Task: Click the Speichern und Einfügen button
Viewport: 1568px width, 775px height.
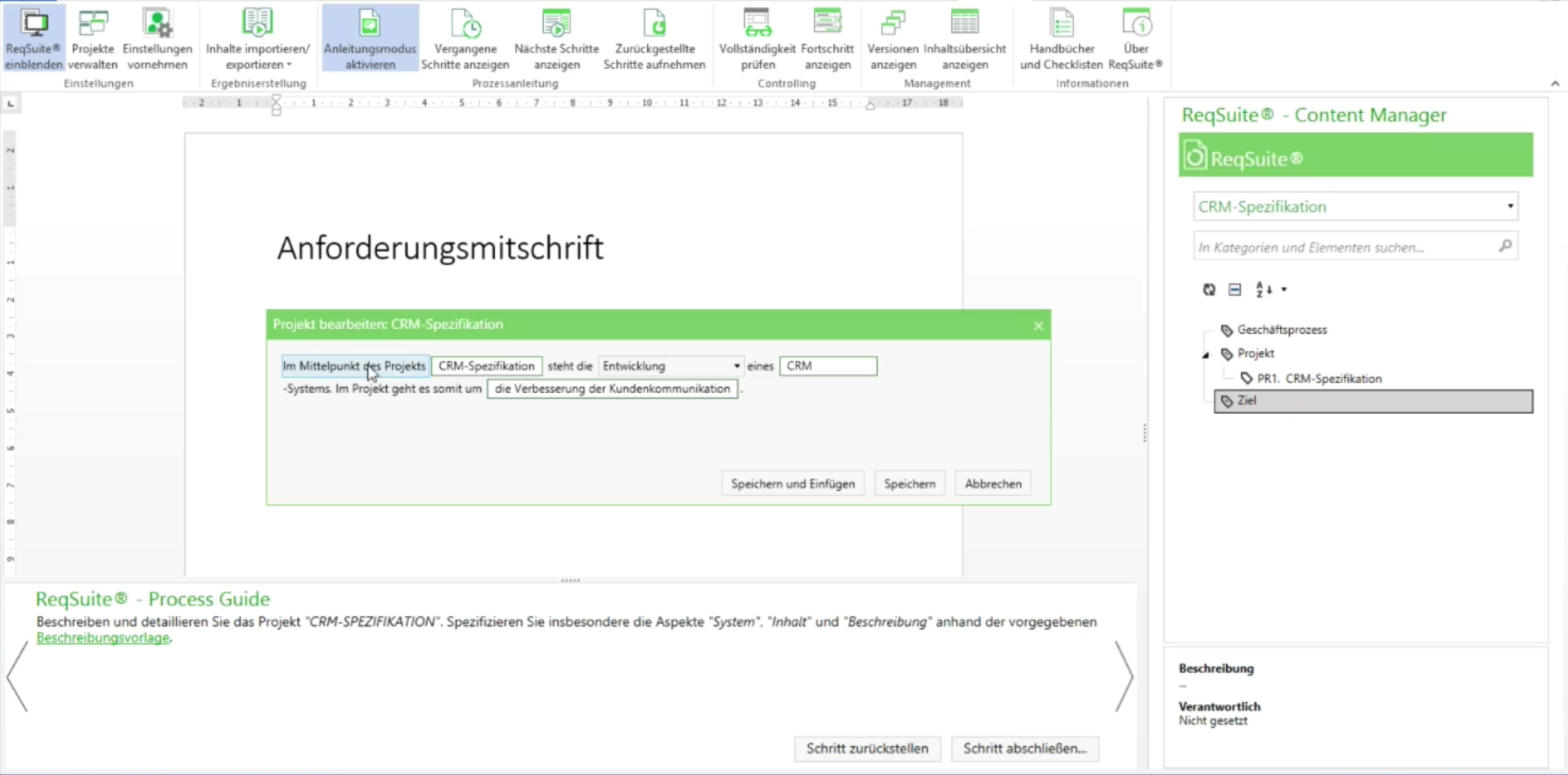Action: pyautogui.click(x=792, y=484)
